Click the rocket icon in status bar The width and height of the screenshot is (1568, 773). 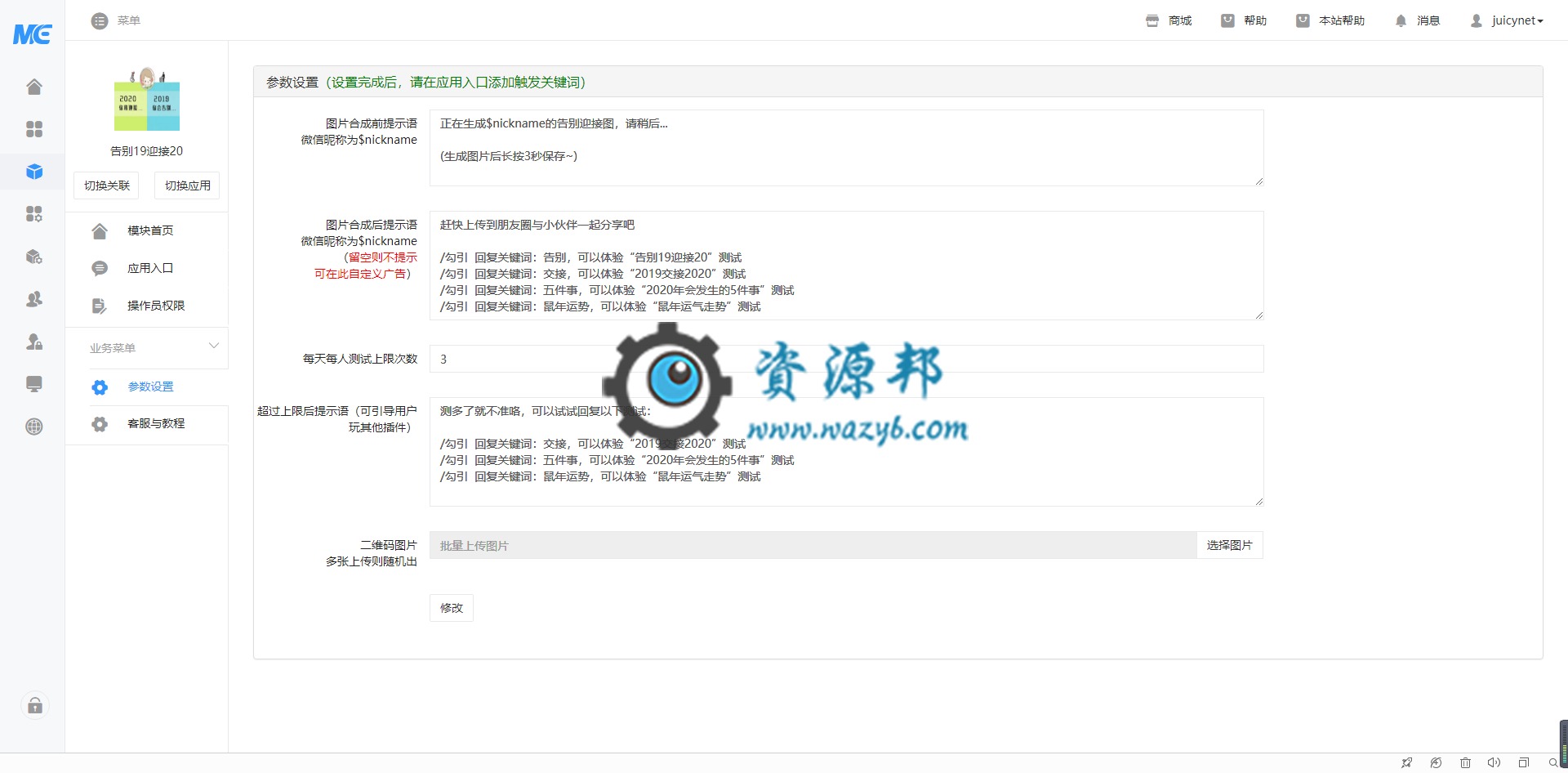1406,762
